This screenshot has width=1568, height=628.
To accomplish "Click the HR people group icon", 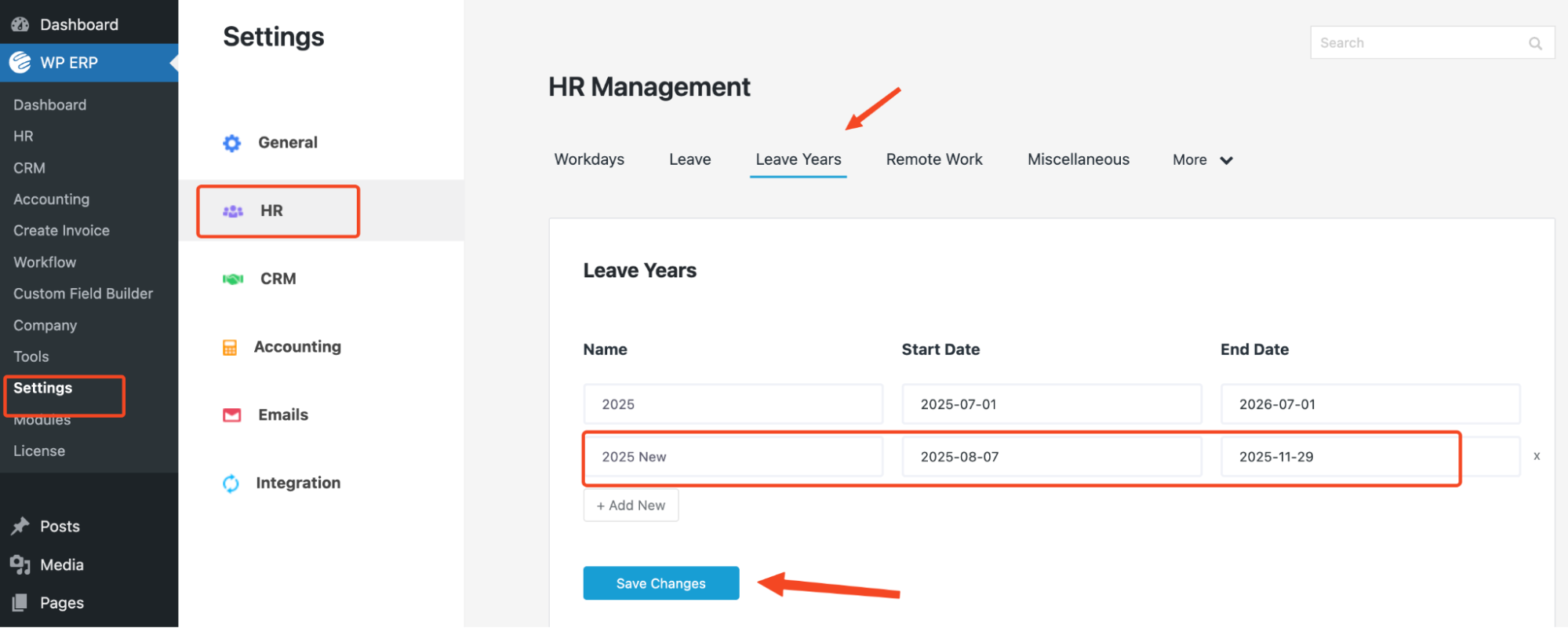I will click(x=233, y=211).
